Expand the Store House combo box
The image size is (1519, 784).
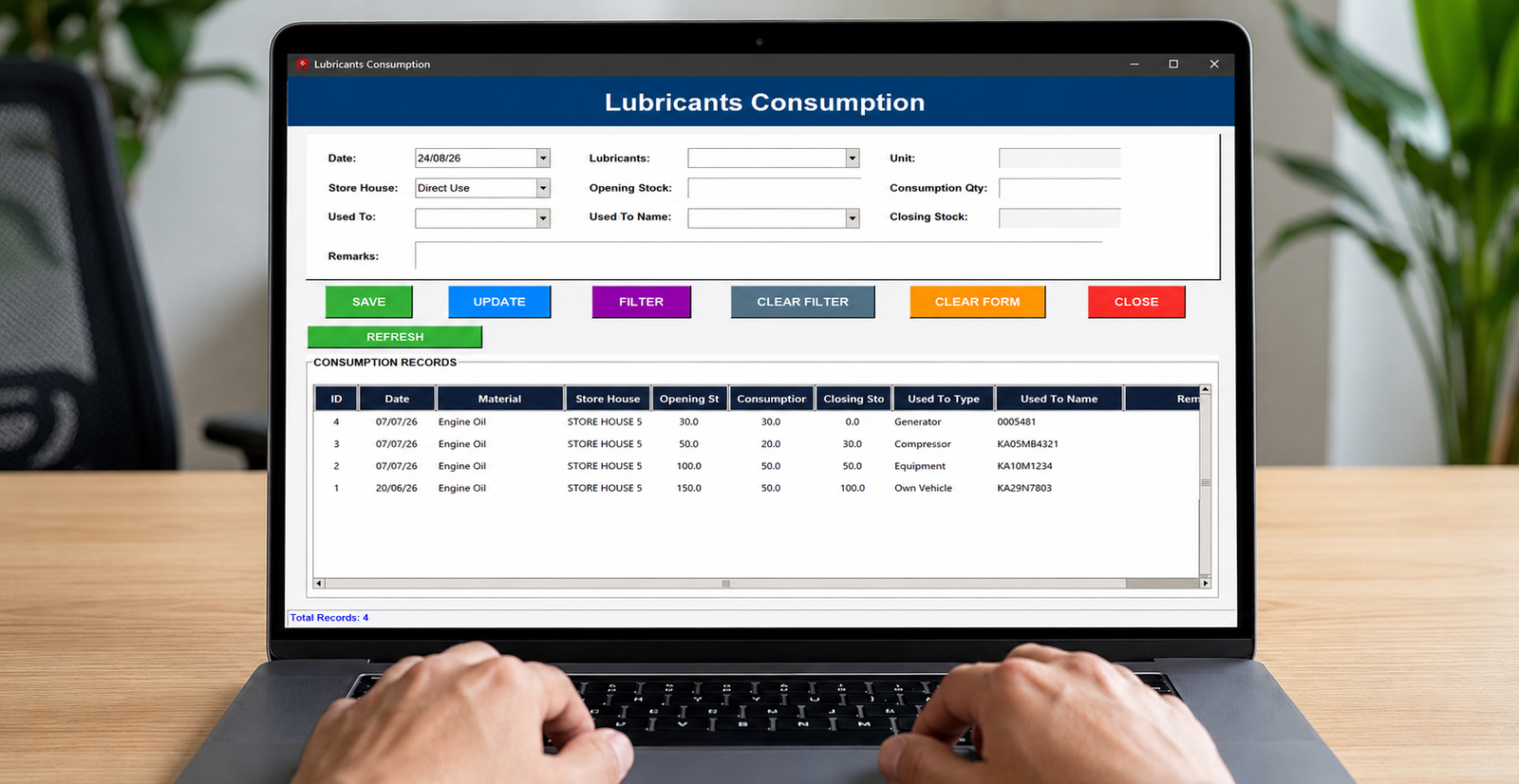pyautogui.click(x=543, y=188)
